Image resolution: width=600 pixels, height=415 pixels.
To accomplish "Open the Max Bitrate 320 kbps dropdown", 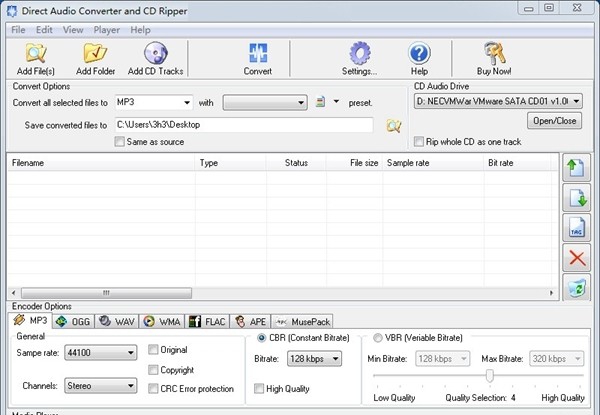I will coord(557,359).
